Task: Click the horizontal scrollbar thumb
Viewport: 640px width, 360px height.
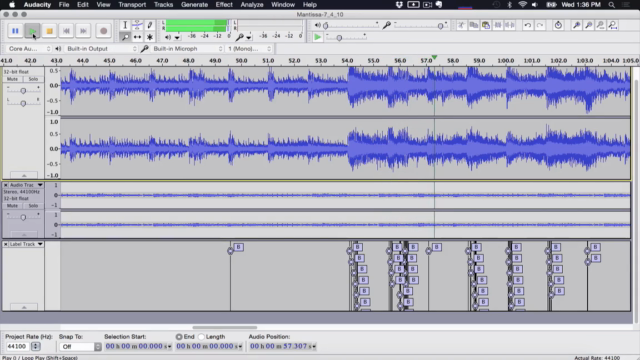Action: pyautogui.click(x=225, y=327)
